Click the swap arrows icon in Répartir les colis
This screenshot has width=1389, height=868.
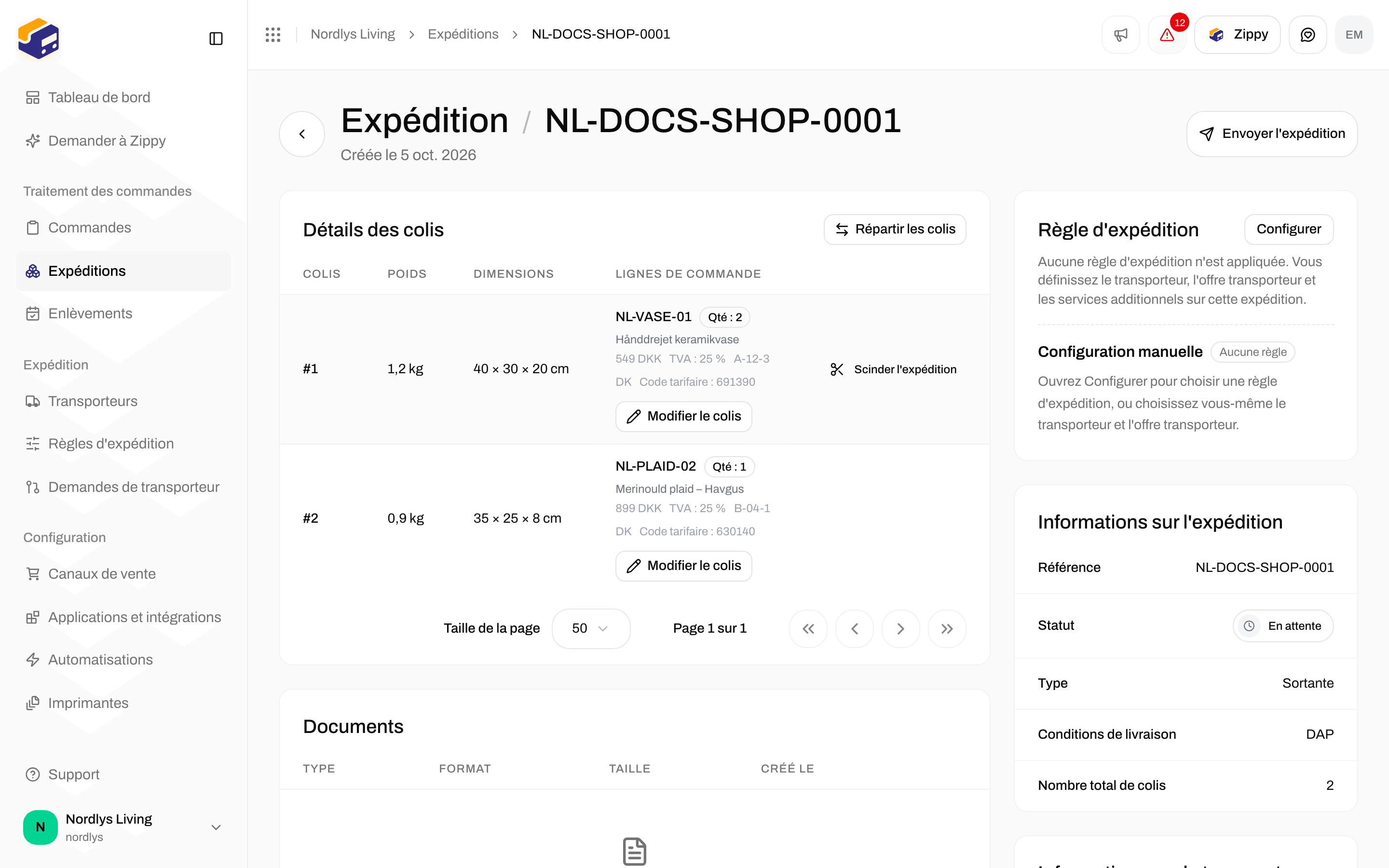click(842, 230)
